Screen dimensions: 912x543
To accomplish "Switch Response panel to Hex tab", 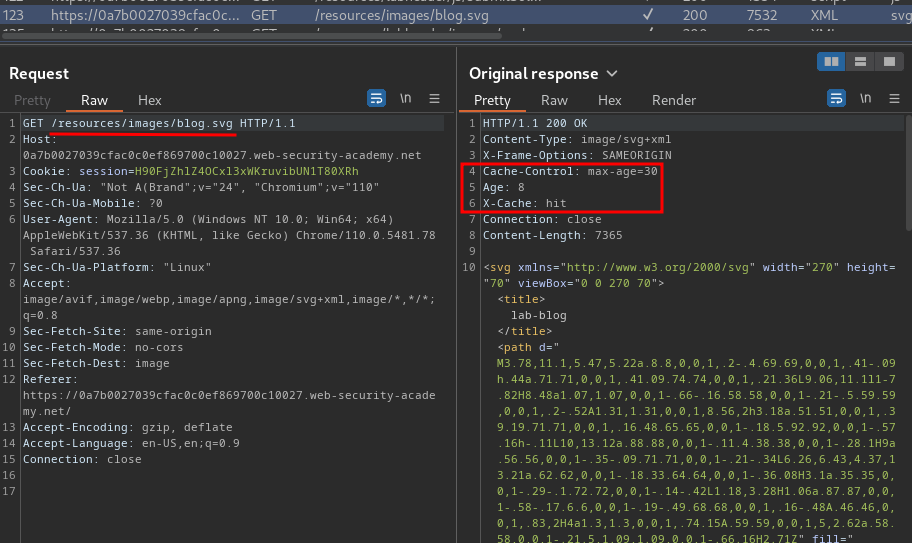I will pyautogui.click(x=610, y=100).
